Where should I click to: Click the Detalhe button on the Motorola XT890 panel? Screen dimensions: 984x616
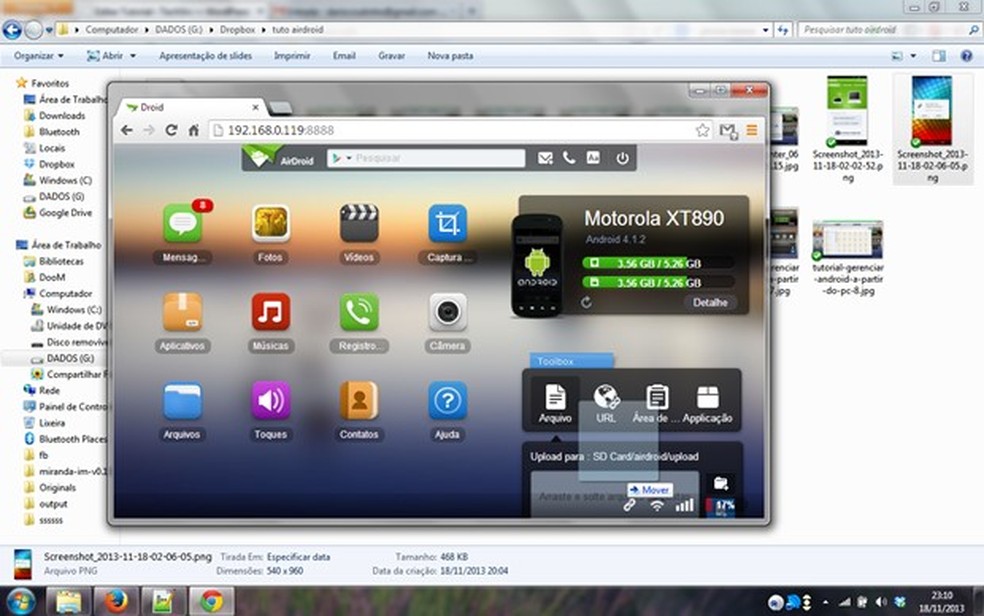click(711, 302)
